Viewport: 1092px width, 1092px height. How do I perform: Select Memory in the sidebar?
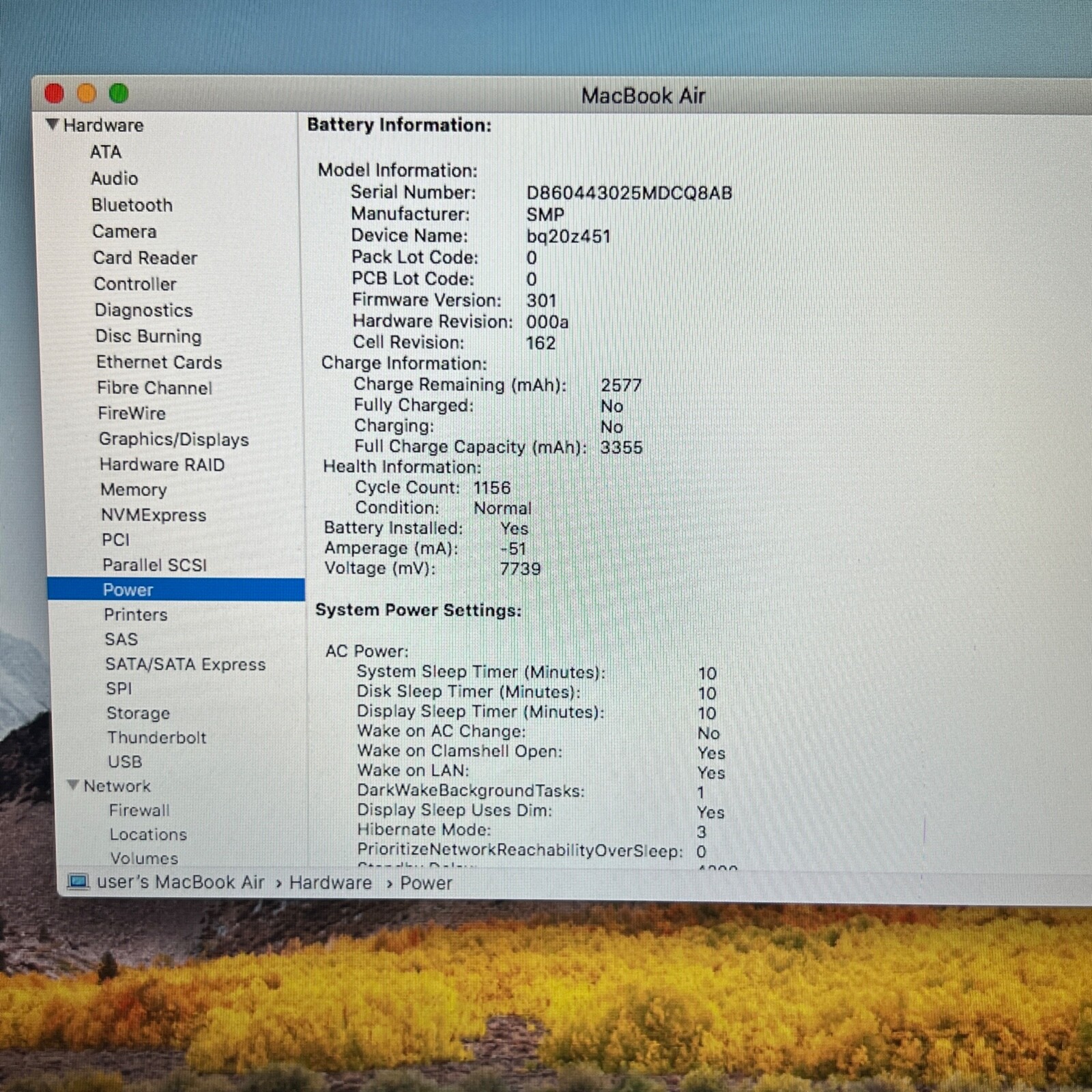click(x=134, y=489)
